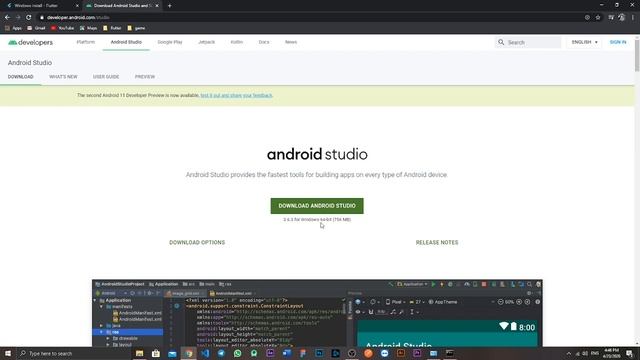The image size is (640, 360).
Task: Select the USER GUIDE sub-tab
Action: click(106, 77)
